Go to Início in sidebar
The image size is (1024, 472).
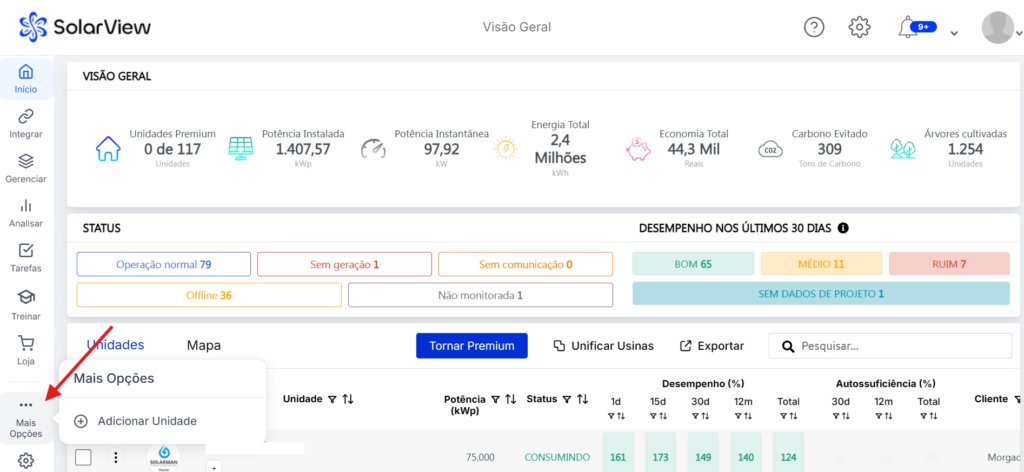pos(26,79)
